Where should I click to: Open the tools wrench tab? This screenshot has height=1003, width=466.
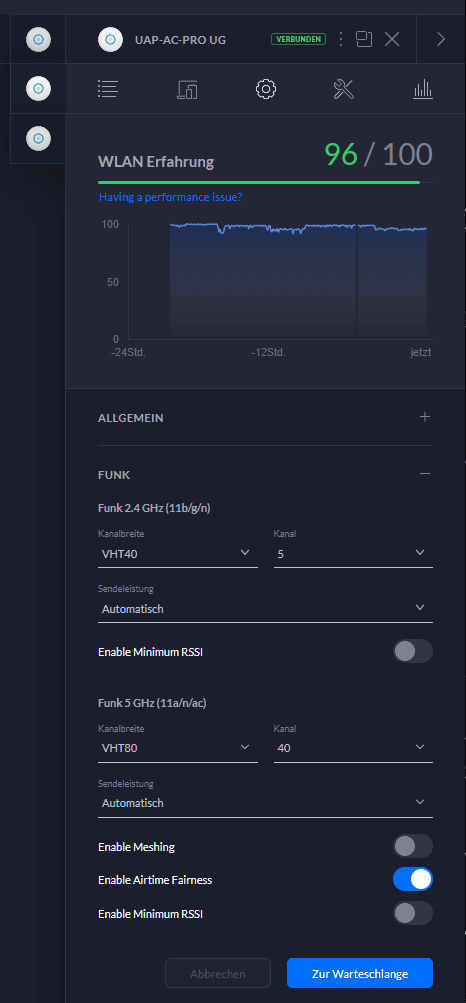(344, 89)
